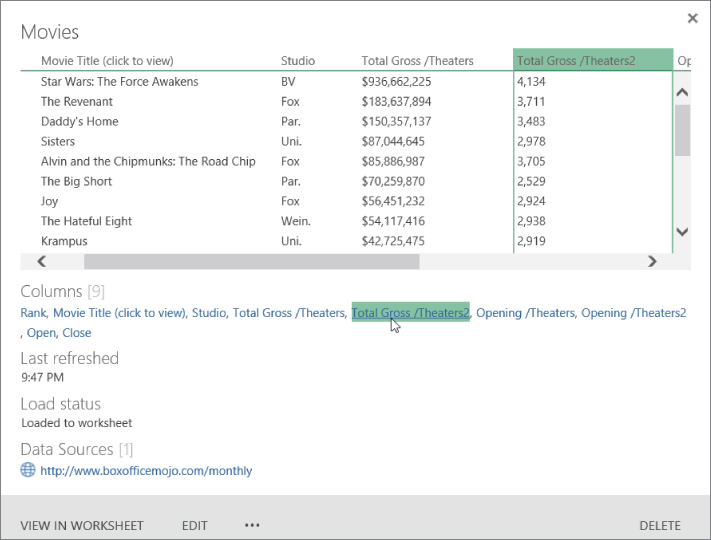
Task: Open the more options ellipsis menu
Action: [252, 525]
